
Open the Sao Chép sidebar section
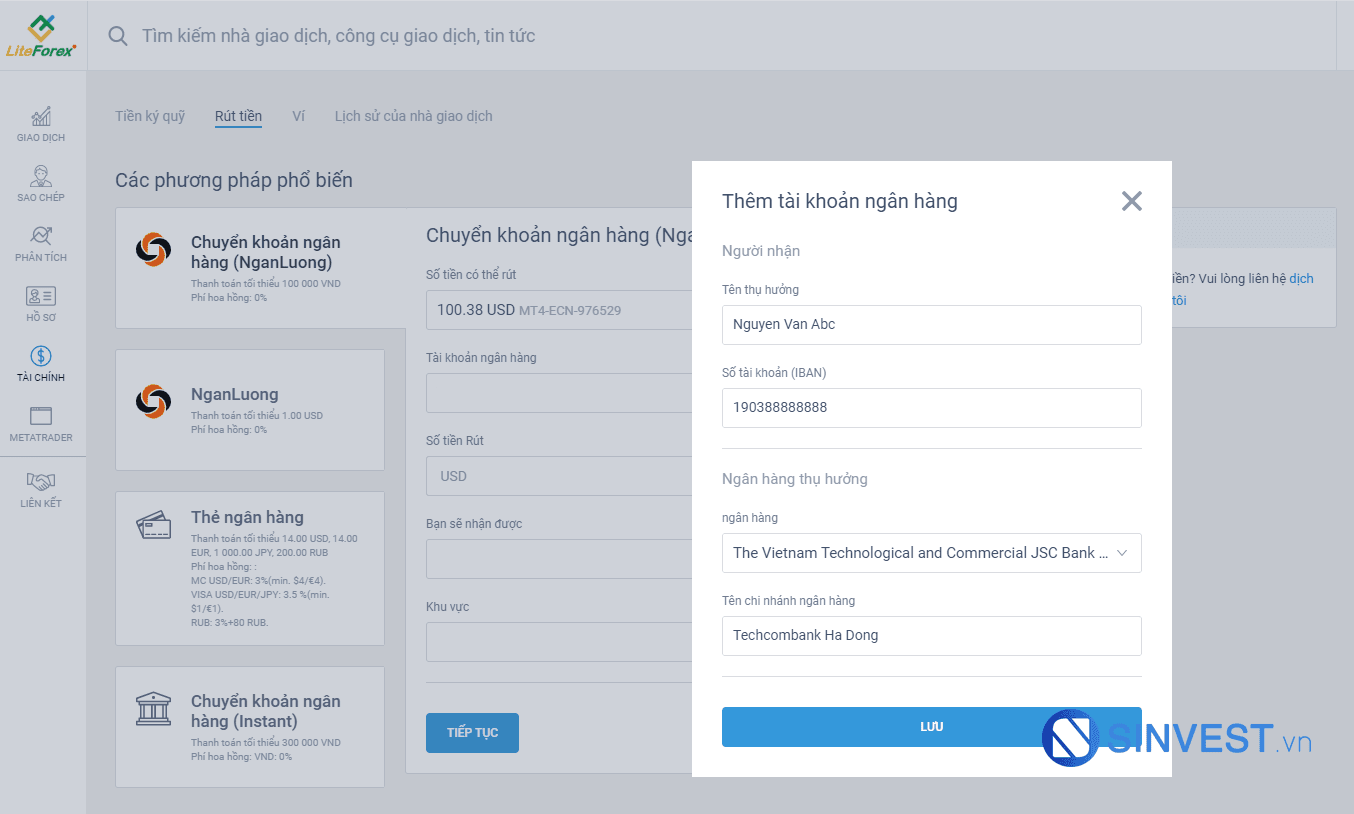pyautogui.click(x=41, y=184)
